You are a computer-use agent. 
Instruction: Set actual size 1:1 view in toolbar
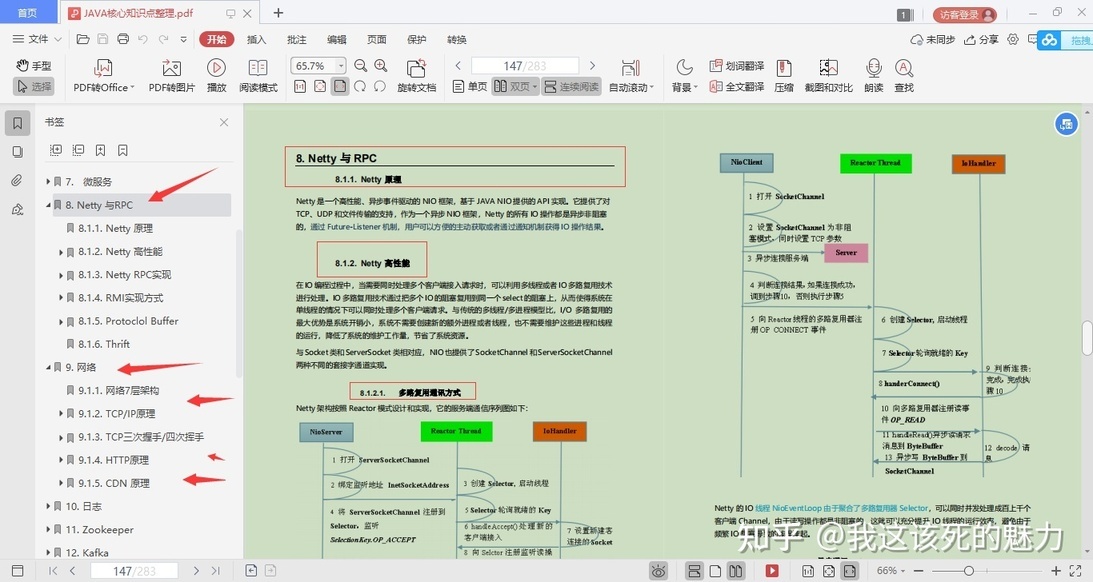click(x=300, y=86)
